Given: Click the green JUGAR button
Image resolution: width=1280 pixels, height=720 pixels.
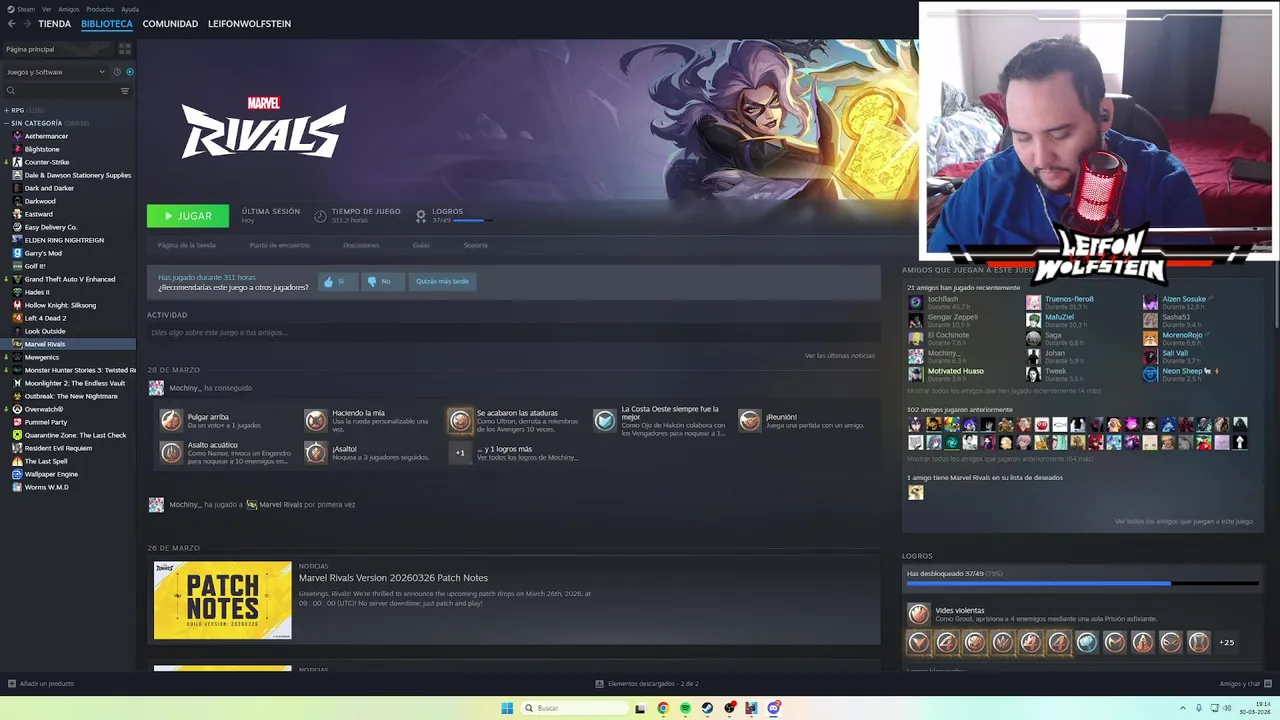Looking at the screenshot, I should pyautogui.click(x=188, y=216).
